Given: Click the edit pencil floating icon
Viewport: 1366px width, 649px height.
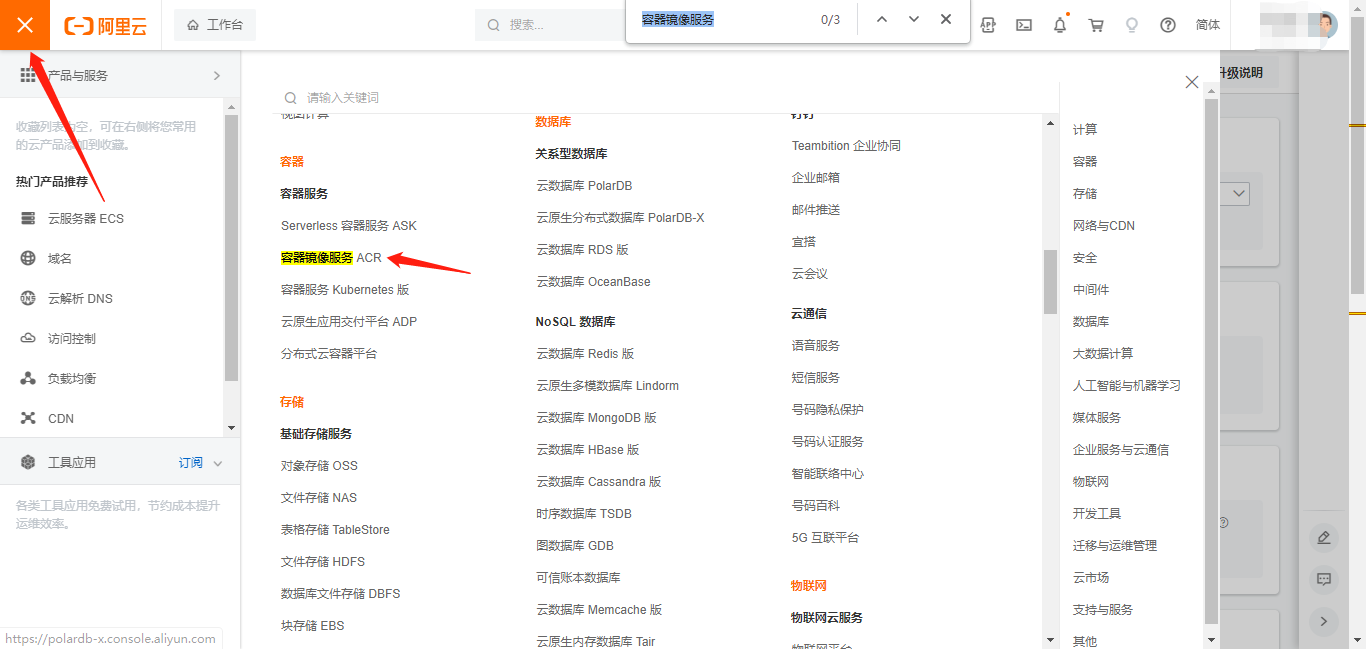Looking at the screenshot, I should (x=1324, y=538).
